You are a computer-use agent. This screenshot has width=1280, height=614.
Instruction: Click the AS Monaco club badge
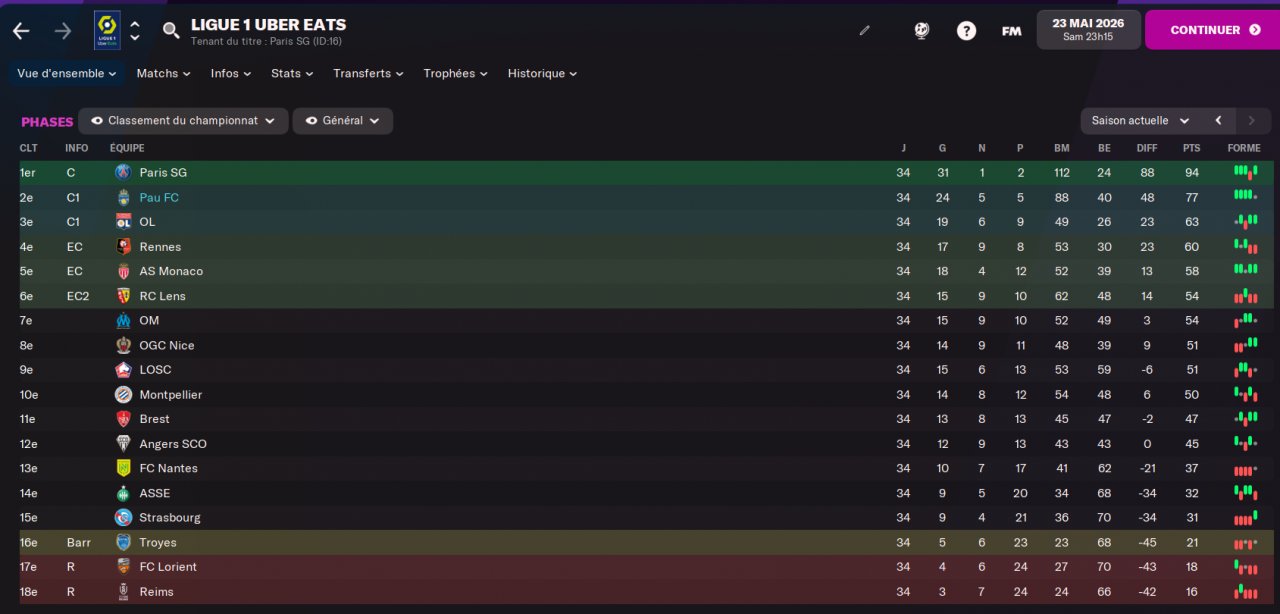[123, 271]
